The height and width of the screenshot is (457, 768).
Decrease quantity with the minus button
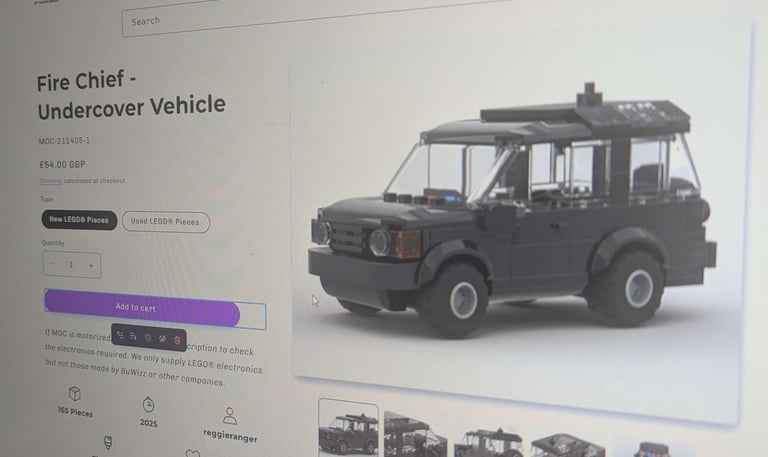click(x=52, y=264)
